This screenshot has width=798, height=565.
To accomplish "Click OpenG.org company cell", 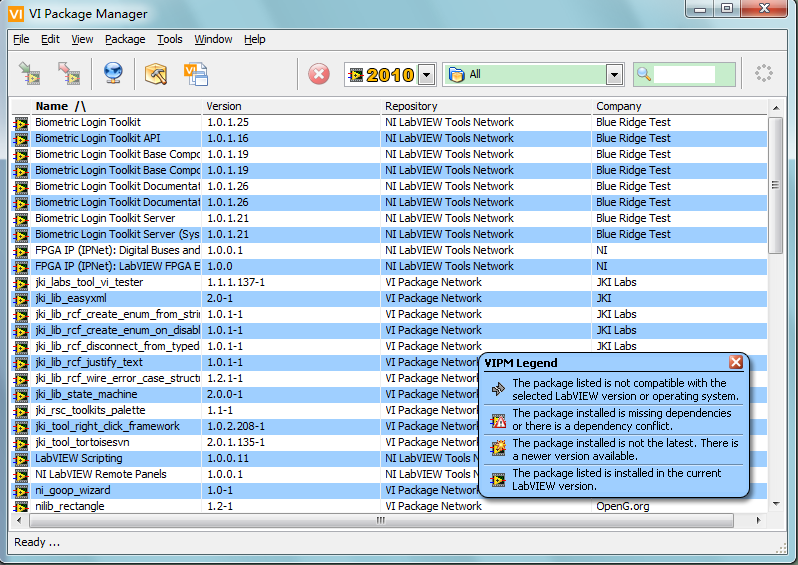I will coord(623,506).
